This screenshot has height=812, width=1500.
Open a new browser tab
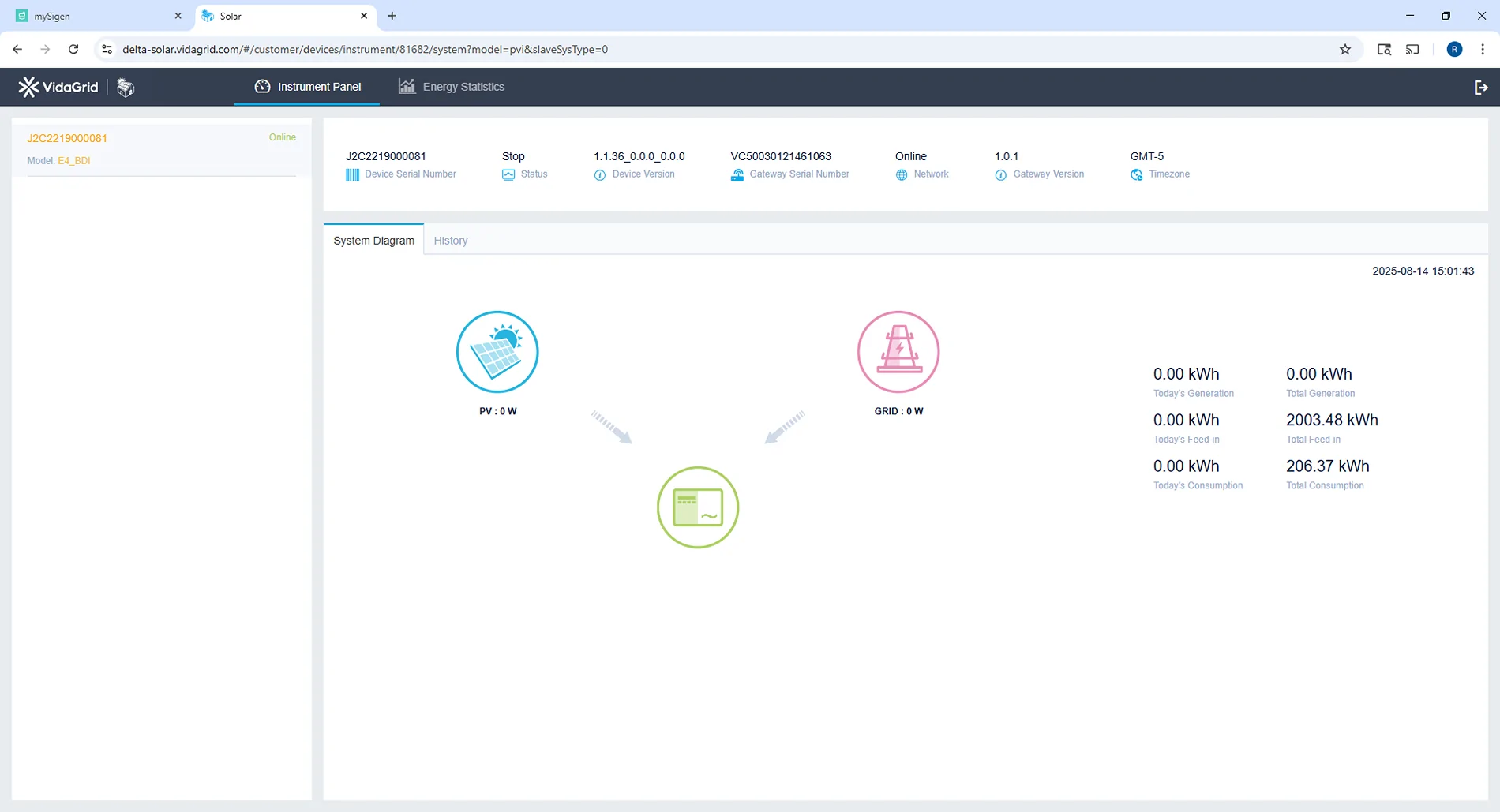tap(392, 16)
